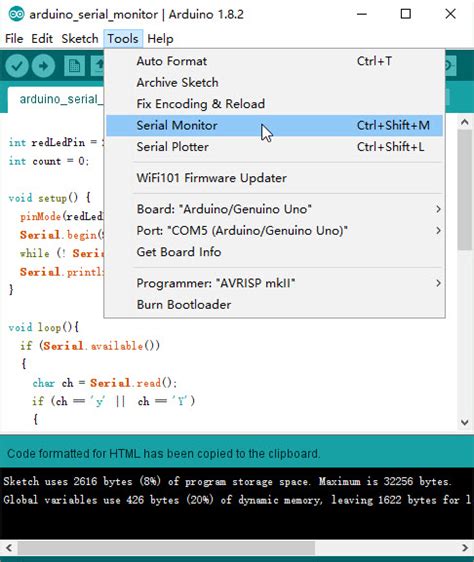Maximize the Arduino window

[406, 14]
